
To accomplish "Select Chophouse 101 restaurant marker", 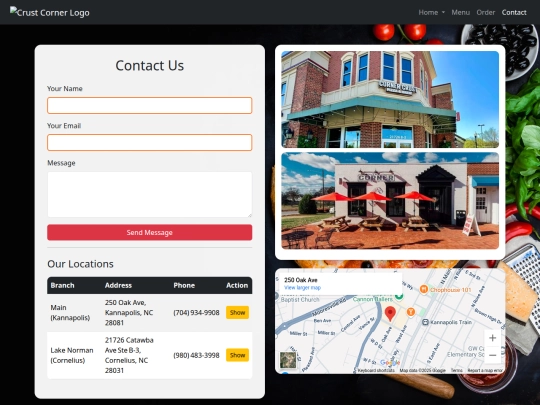I will click(445, 290).
